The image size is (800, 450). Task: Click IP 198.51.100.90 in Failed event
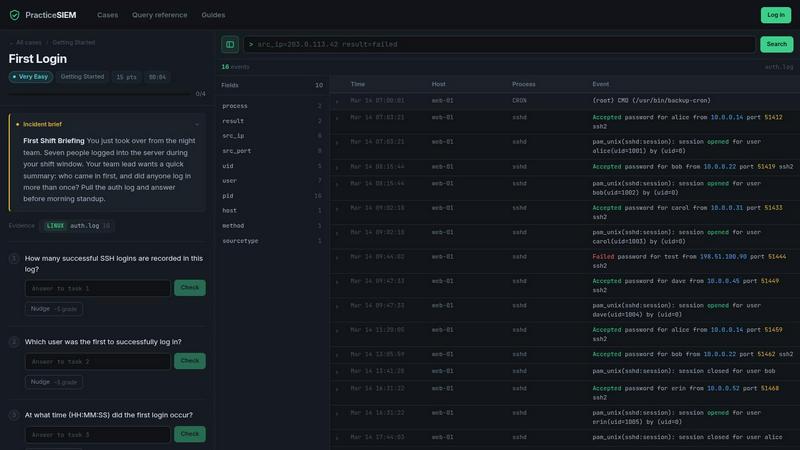[723, 257]
